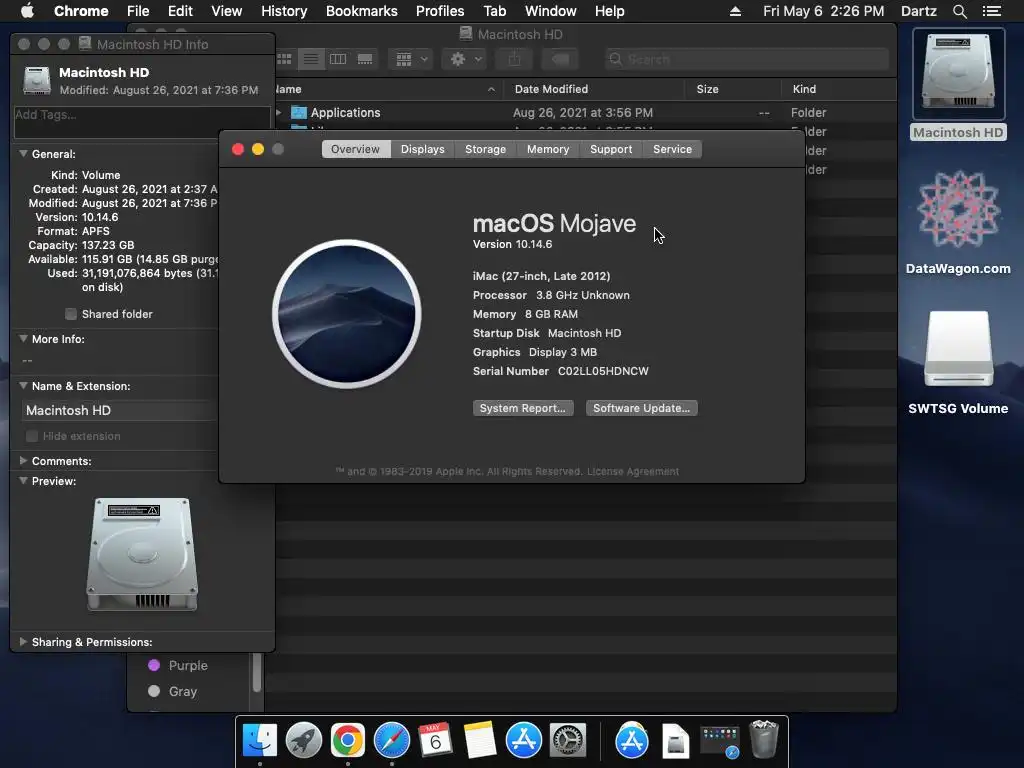Expand the Applications folder row
The width and height of the screenshot is (1024, 768).
pos(279,112)
